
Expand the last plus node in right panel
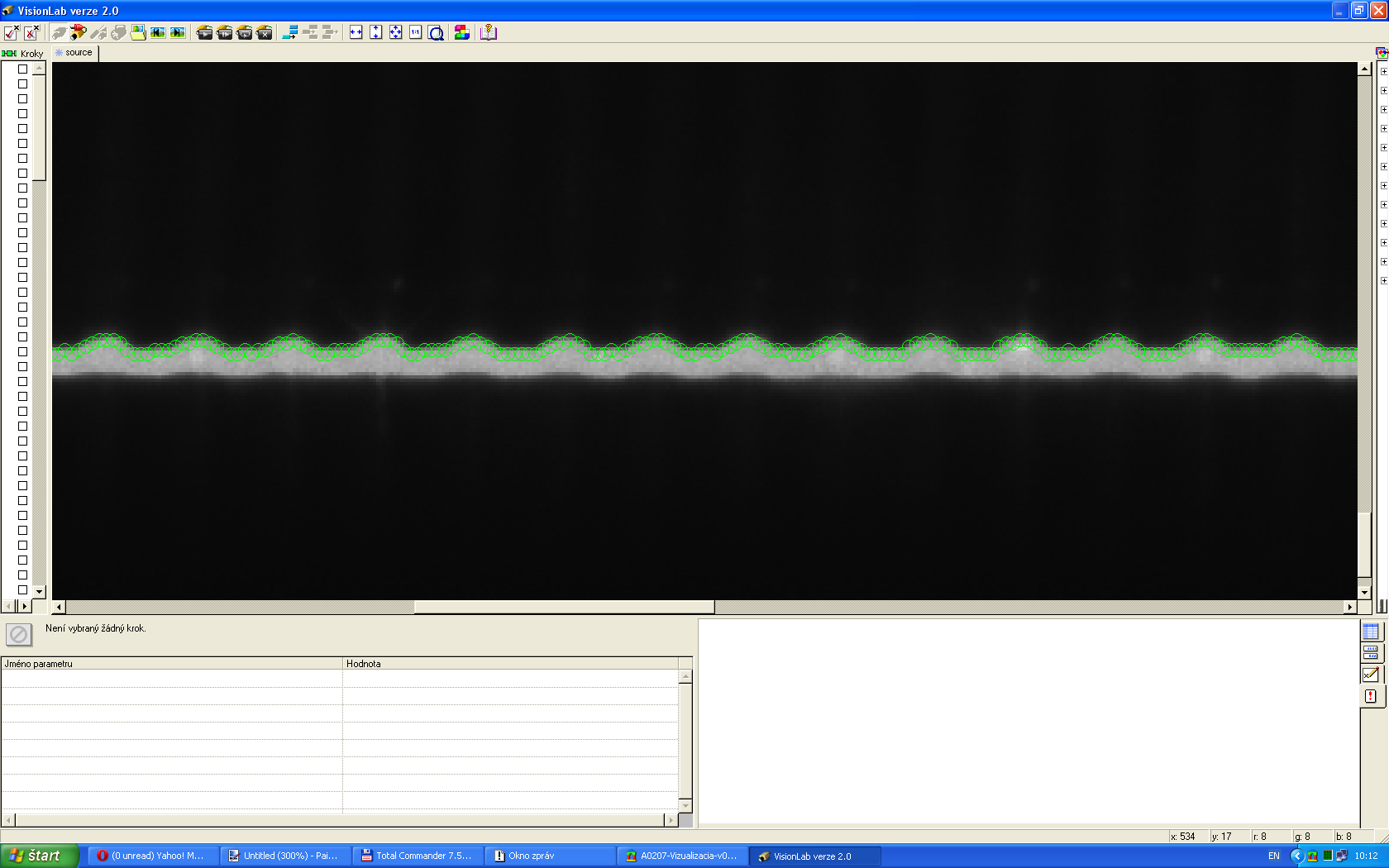click(x=1384, y=280)
